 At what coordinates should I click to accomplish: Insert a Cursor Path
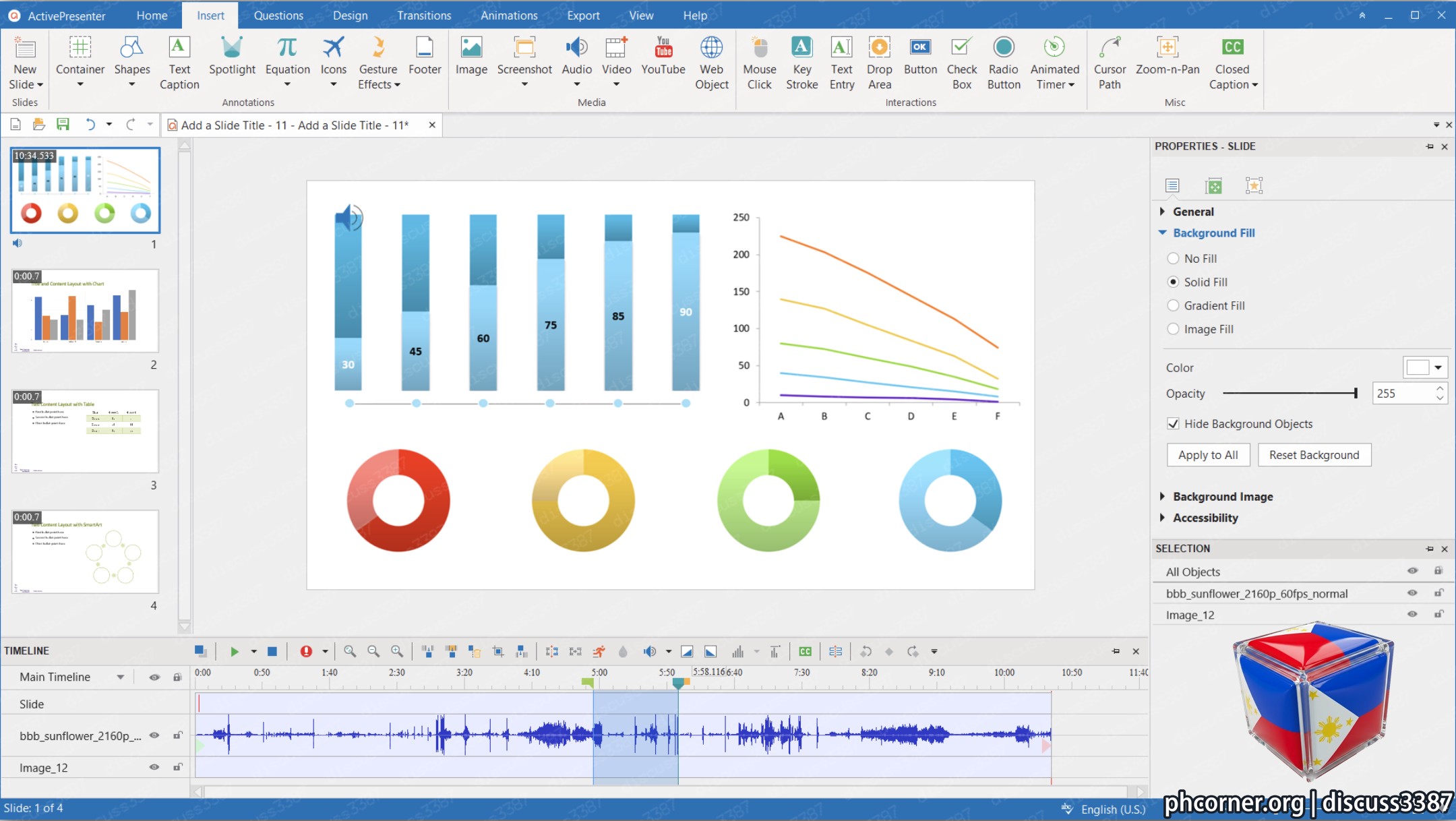click(x=1110, y=63)
